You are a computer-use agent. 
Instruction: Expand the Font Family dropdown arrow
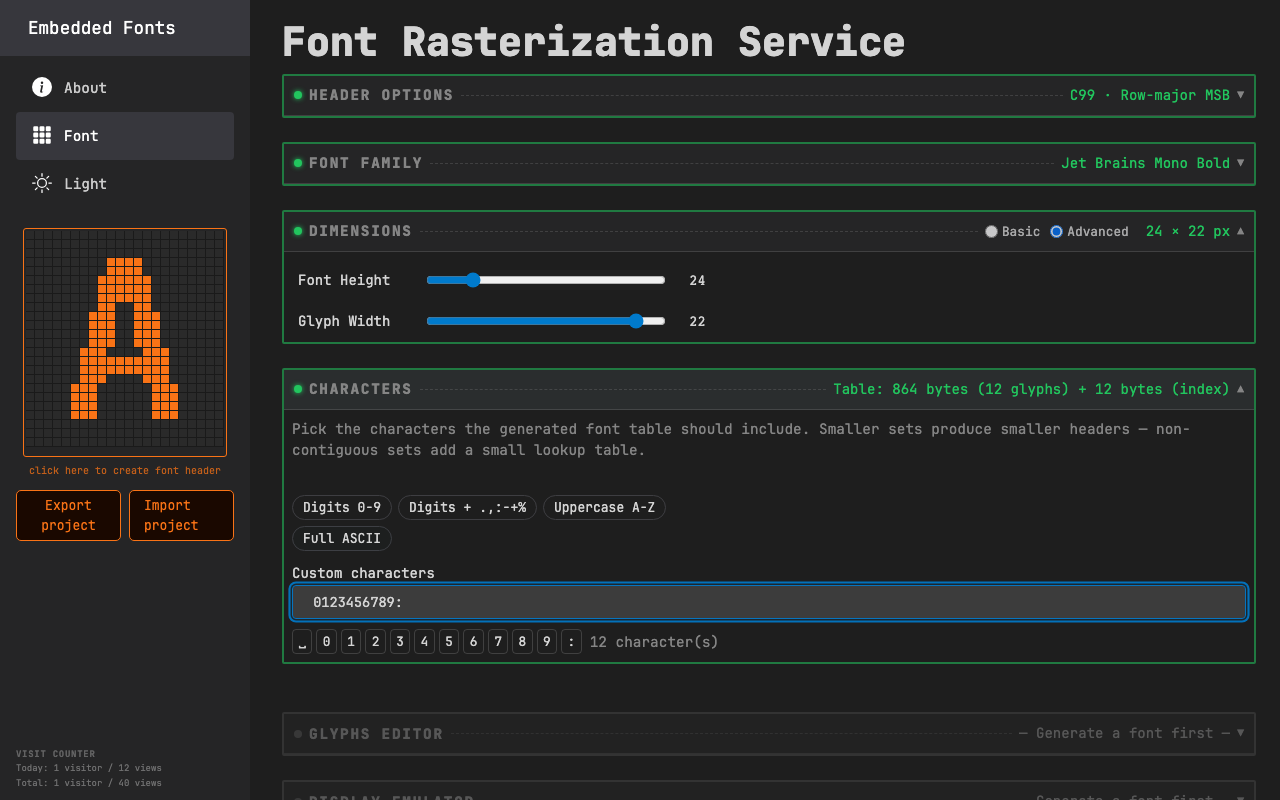click(1241, 163)
